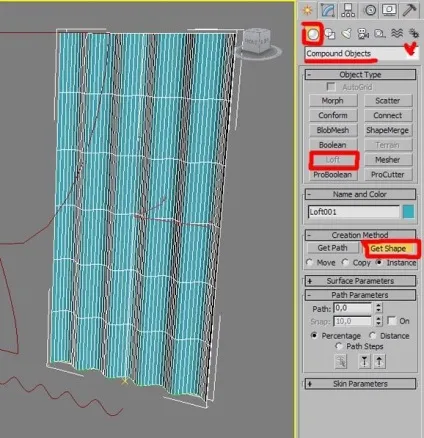Open the object color swatch
The height and width of the screenshot is (438, 424).
click(408, 212)
